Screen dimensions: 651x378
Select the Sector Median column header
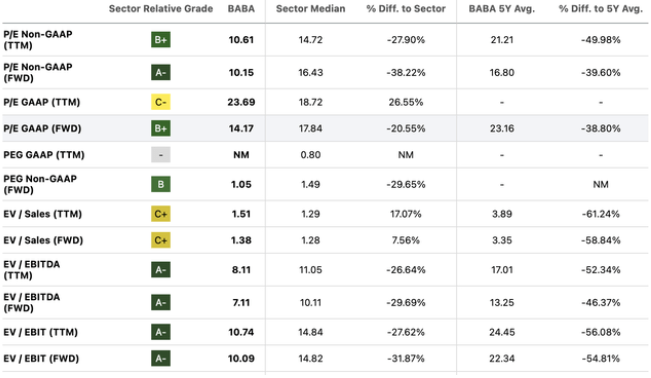(311, 9)
